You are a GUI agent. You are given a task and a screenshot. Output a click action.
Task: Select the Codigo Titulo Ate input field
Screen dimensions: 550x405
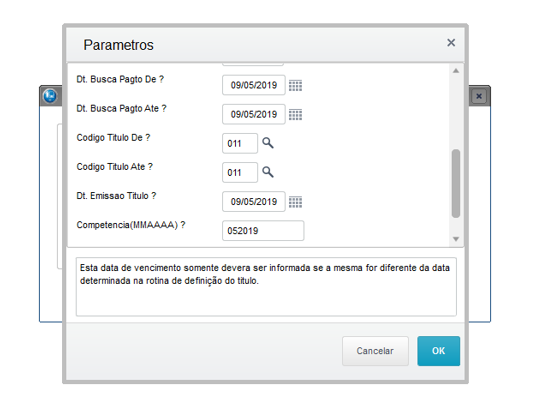click(x=240, y=173)
